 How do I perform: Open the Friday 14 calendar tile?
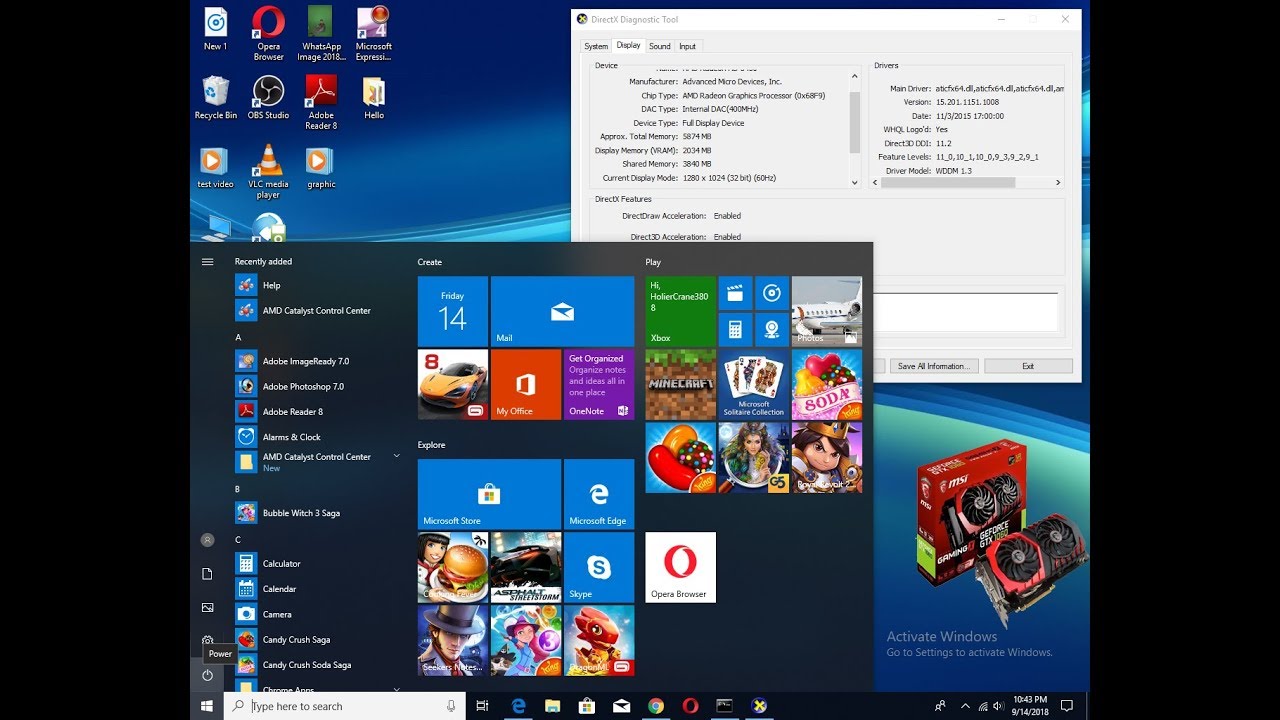(453, 311)
